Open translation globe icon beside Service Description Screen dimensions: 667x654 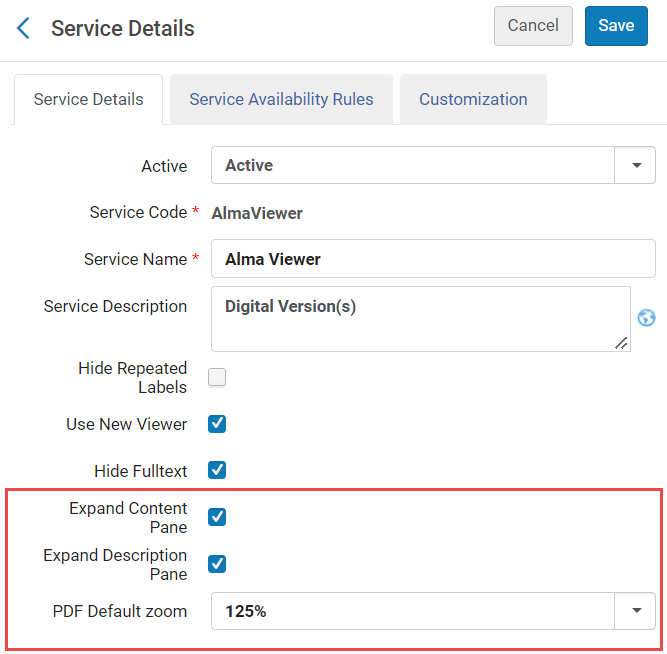646,317
